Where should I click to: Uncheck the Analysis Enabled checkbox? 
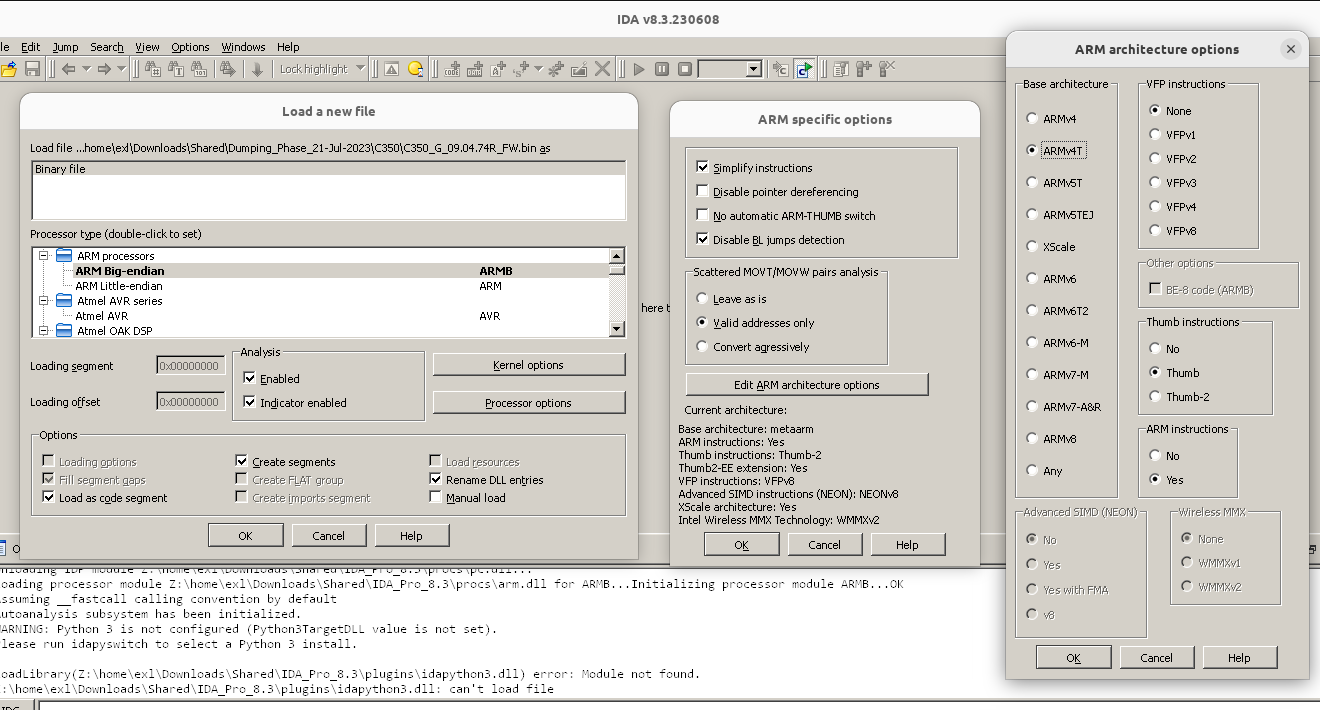[250, 379]
